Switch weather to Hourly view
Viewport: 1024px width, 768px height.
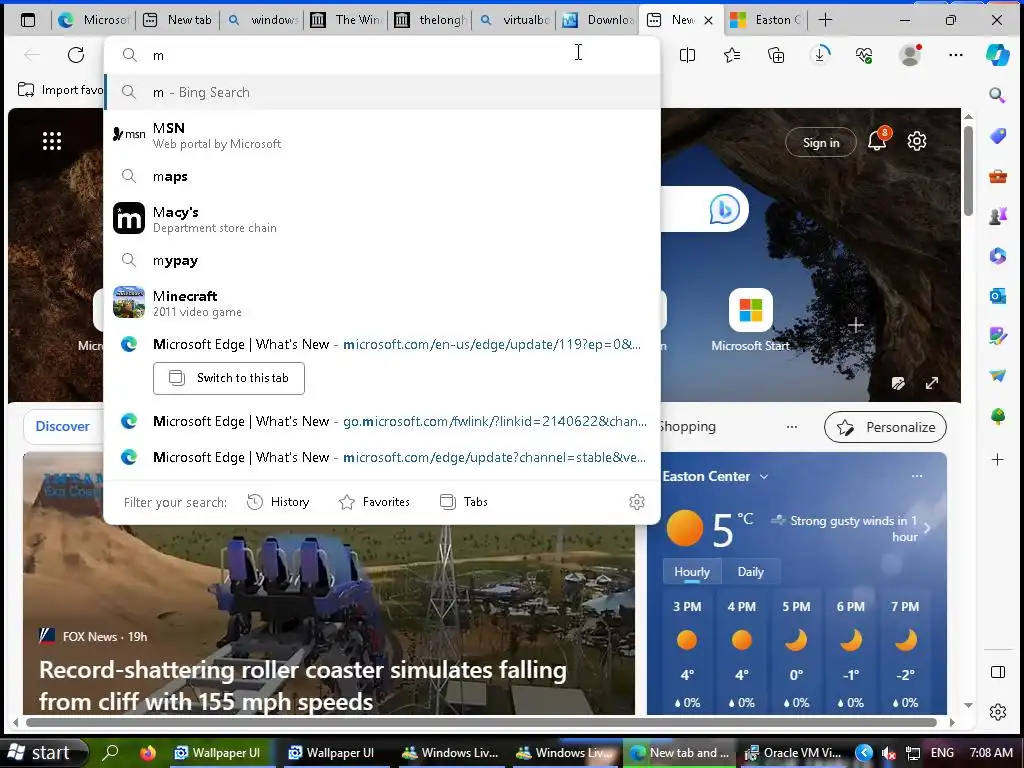692,571
